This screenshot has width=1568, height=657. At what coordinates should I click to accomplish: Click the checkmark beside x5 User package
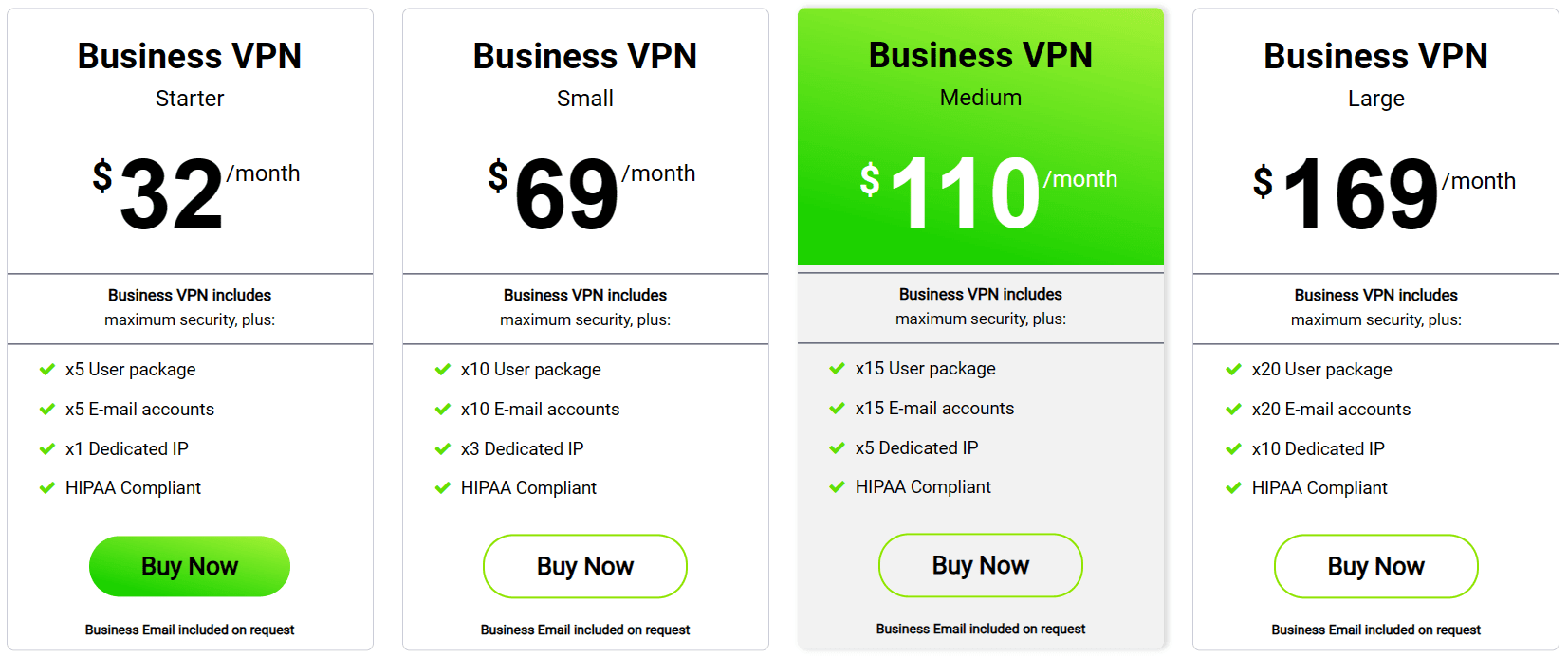click(46, 370)
